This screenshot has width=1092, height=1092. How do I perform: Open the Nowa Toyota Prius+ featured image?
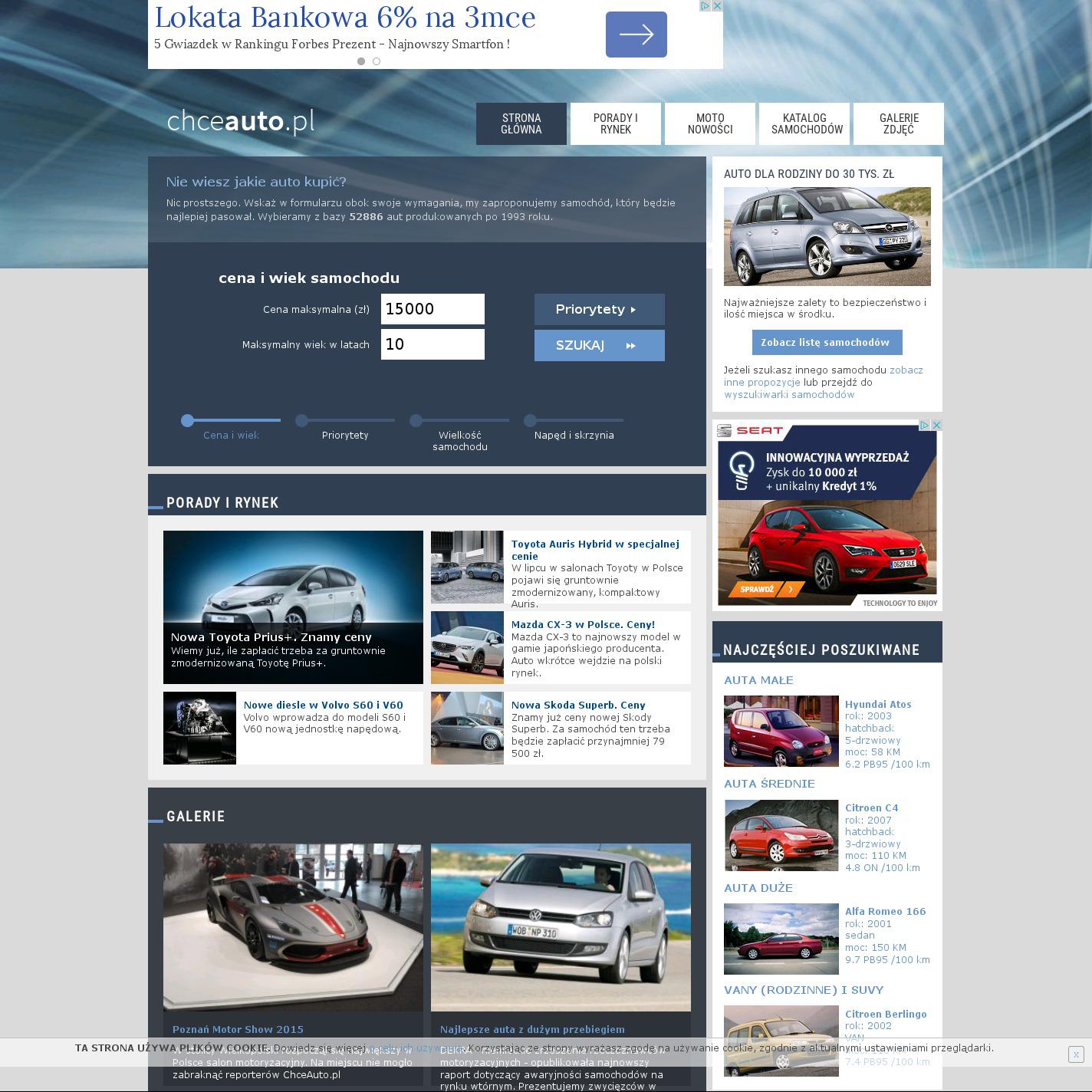293,607
